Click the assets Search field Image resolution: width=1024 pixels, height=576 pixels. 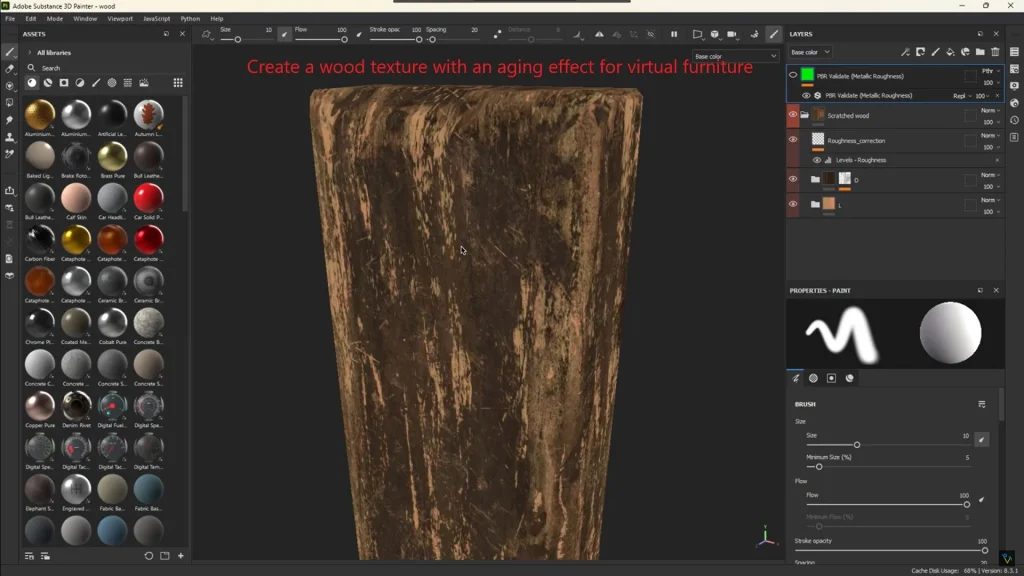point(108,68)
